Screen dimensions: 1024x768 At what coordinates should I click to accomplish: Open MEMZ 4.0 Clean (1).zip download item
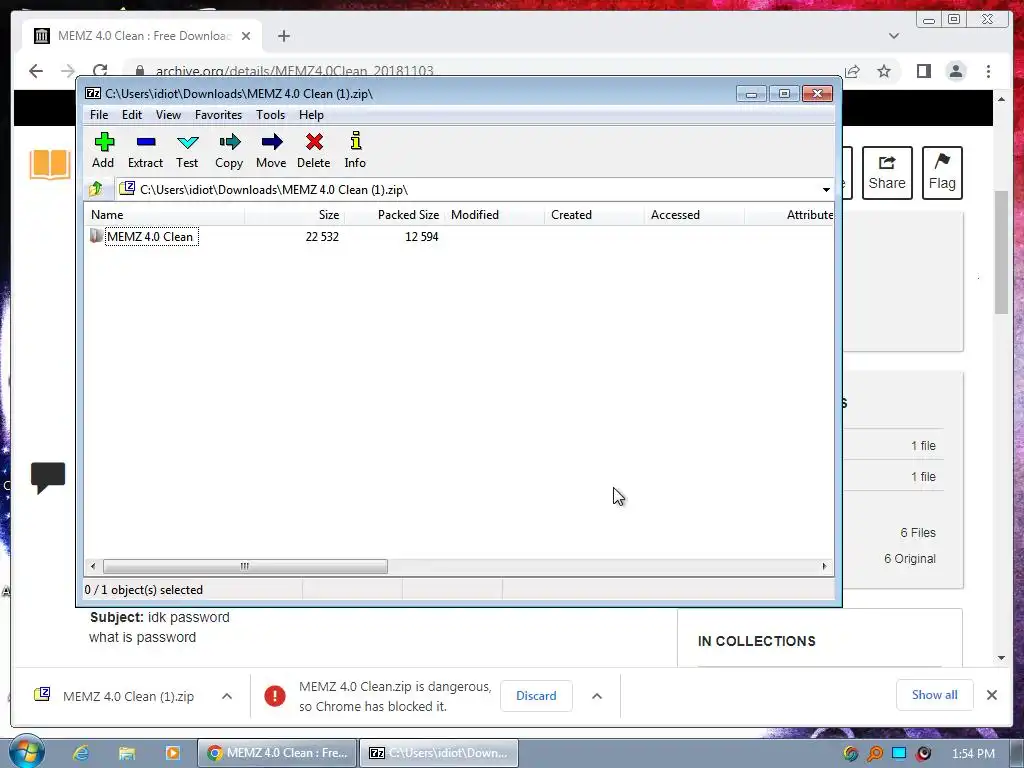point(114,696)
